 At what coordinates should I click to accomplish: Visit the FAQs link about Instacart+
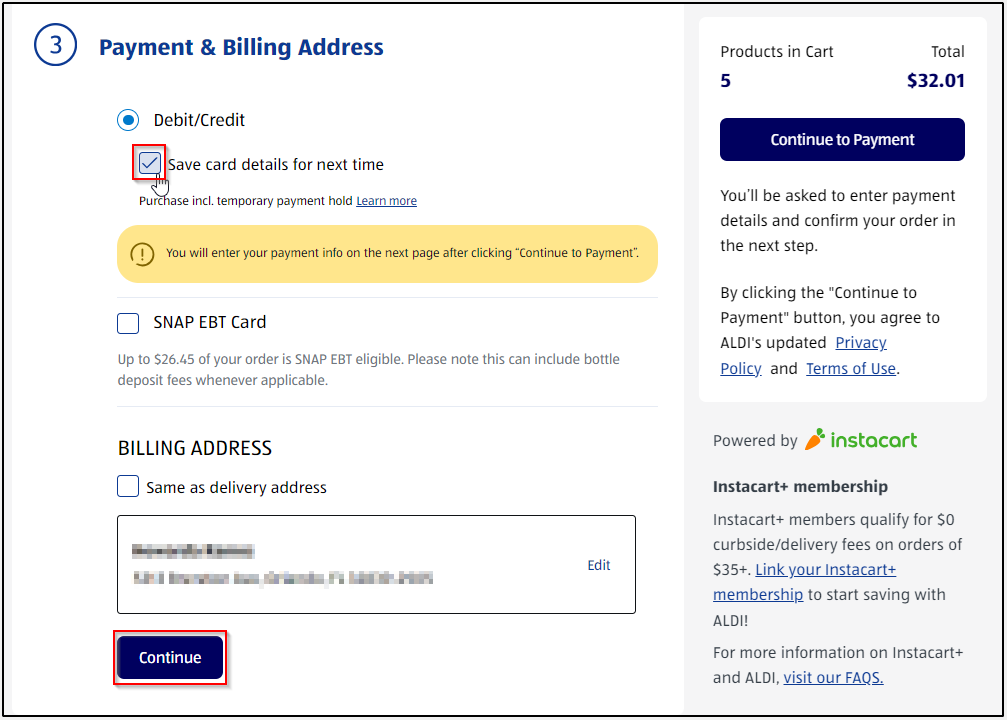click(x=833, y=677)
